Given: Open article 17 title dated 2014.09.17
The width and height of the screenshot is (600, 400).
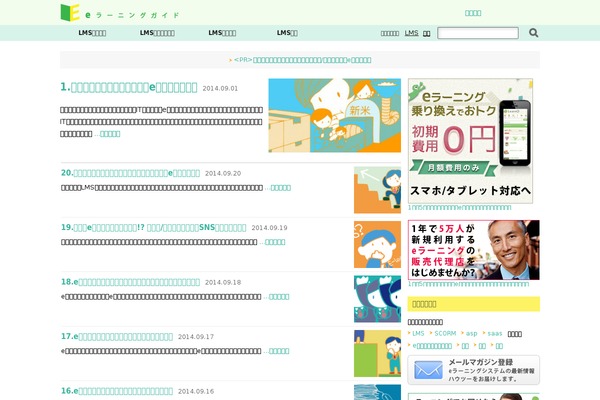Looking at the screenshot, I should (x=117, y=336).
